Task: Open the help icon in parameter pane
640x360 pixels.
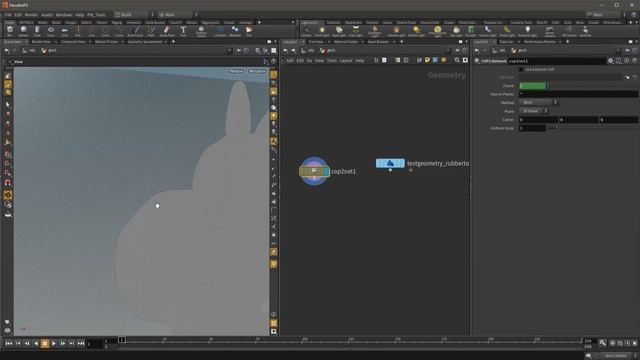Action: 634,61
